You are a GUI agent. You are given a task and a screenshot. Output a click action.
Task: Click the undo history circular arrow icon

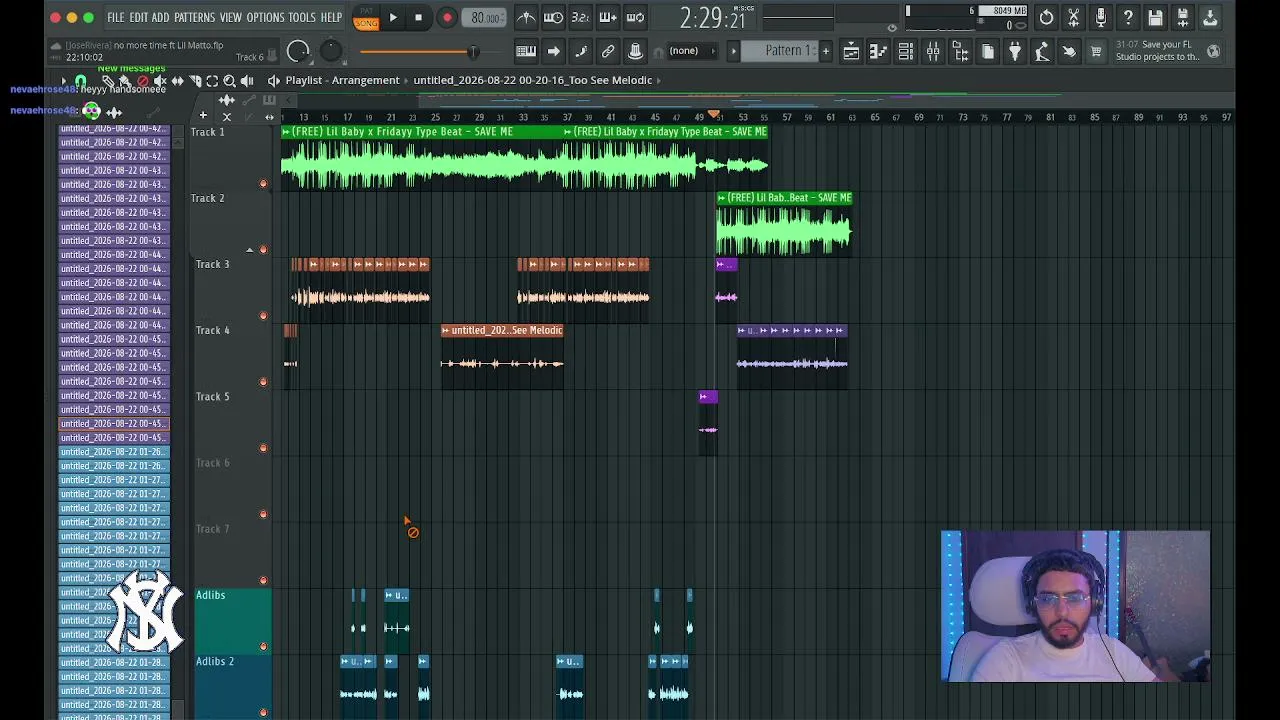tap(1046, 17)
